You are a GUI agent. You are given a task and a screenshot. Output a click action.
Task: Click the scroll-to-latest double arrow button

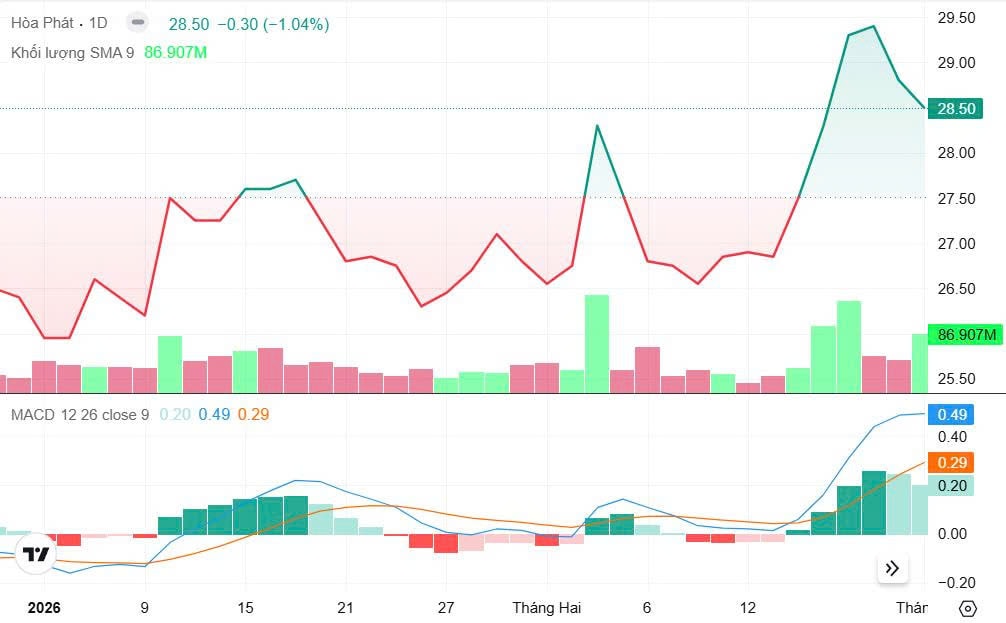click(893, 569)
